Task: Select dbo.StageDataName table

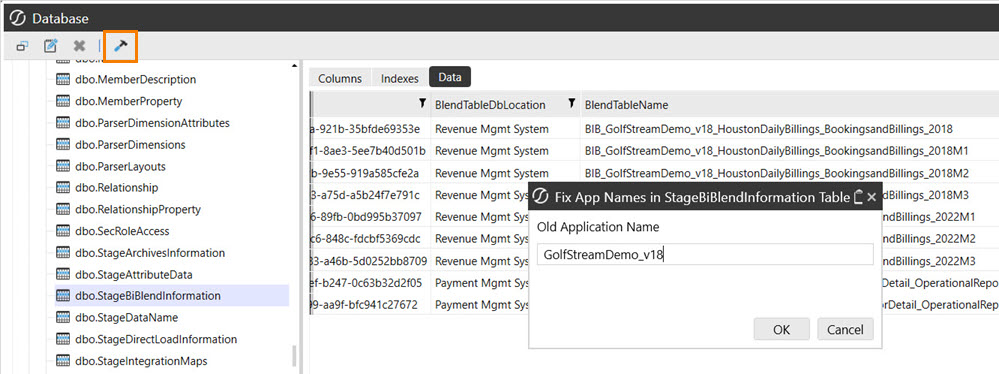Action: (126, 317)
